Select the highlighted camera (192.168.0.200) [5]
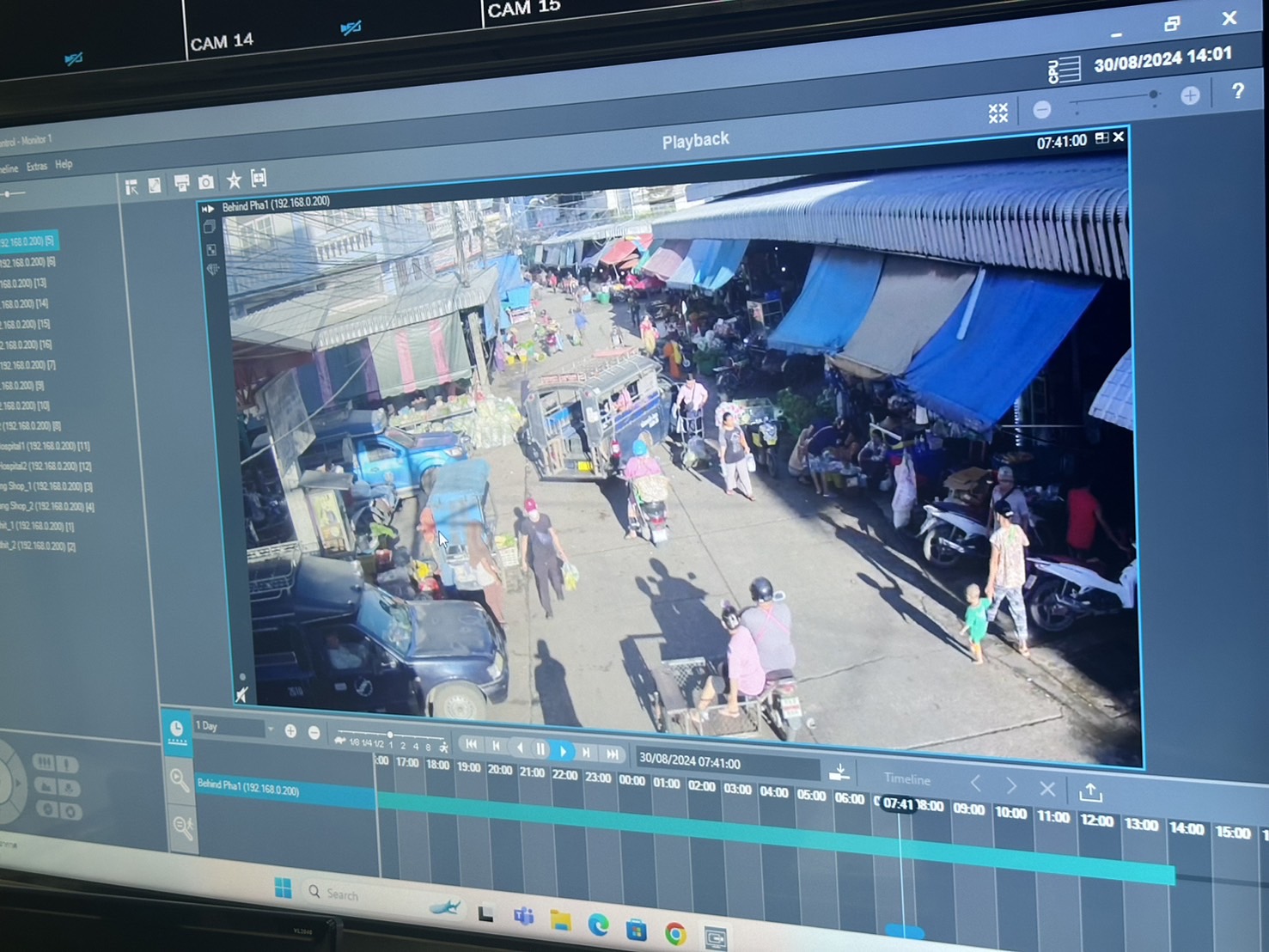The image size is (1269, 952). (x=27, y=242)
